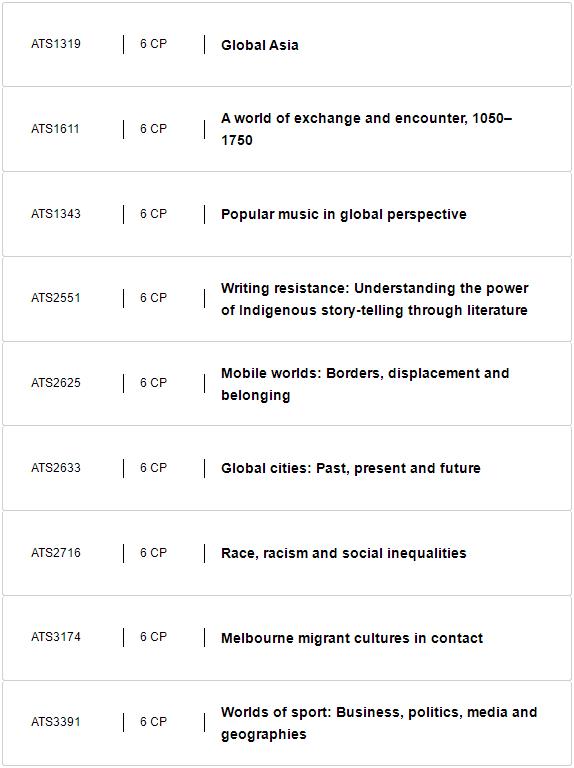This screenshot has height=768, width=574.
Task: Open Popular music in global perspective
Action: tap(343, 214)
